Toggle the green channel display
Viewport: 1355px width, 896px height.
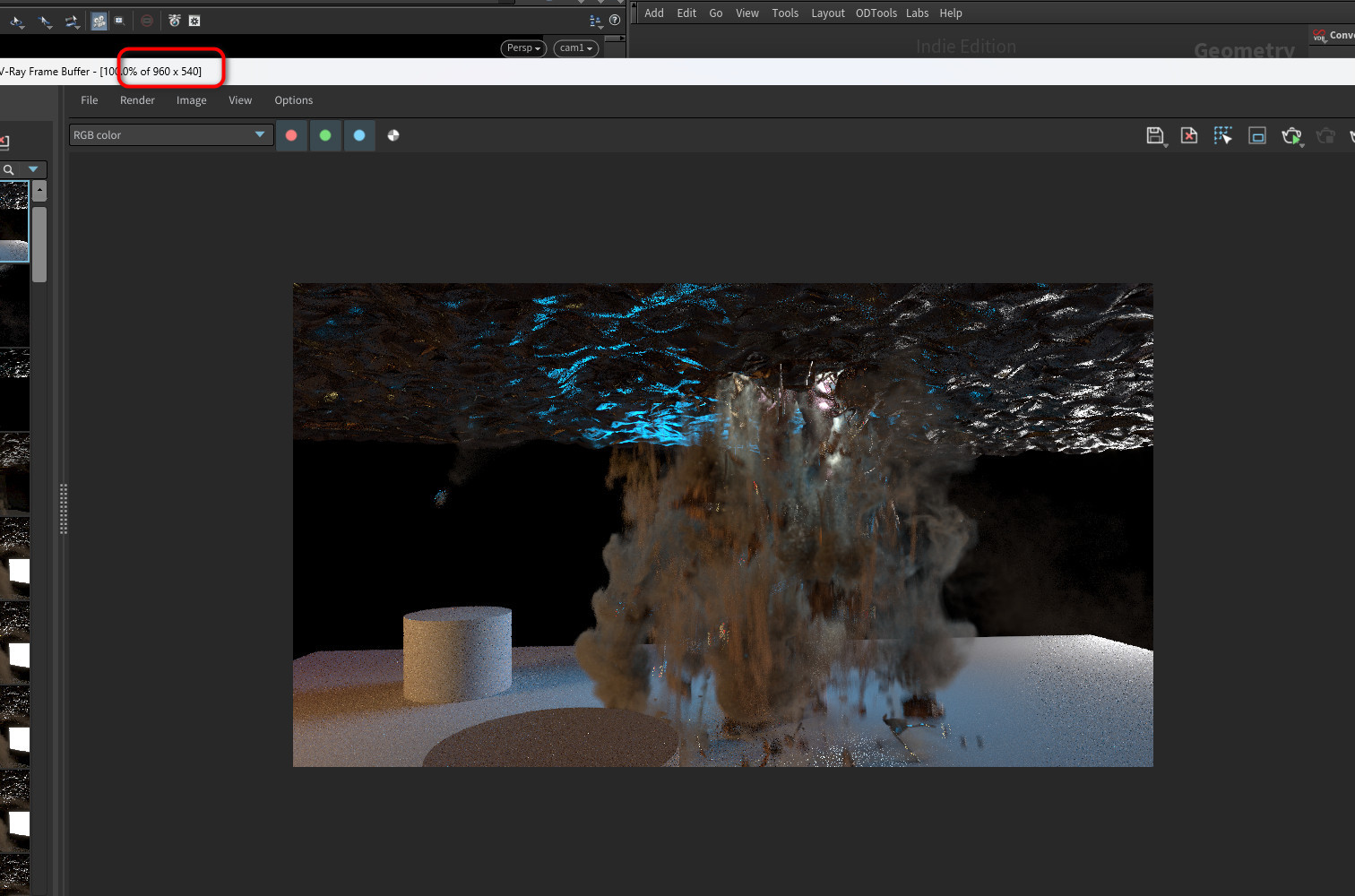tap(325, 135)
